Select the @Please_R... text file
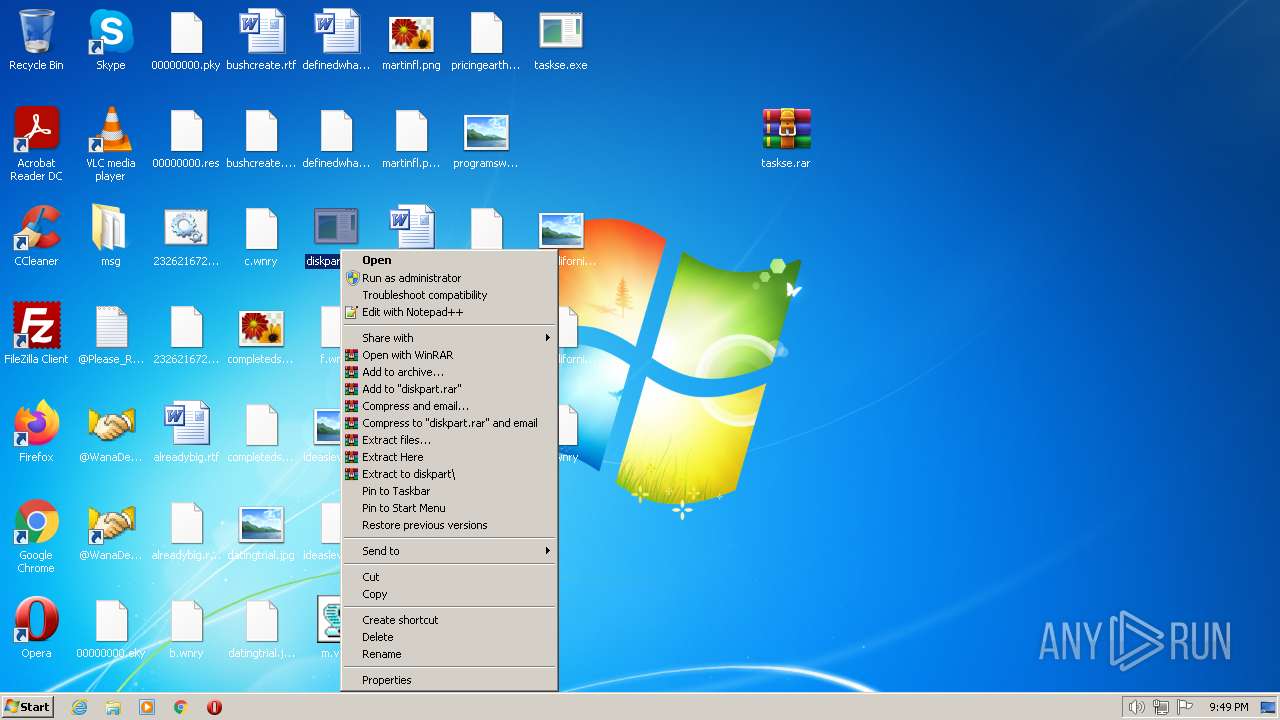This screenshot has width=1280, height=720. click(x=111, y=334)
